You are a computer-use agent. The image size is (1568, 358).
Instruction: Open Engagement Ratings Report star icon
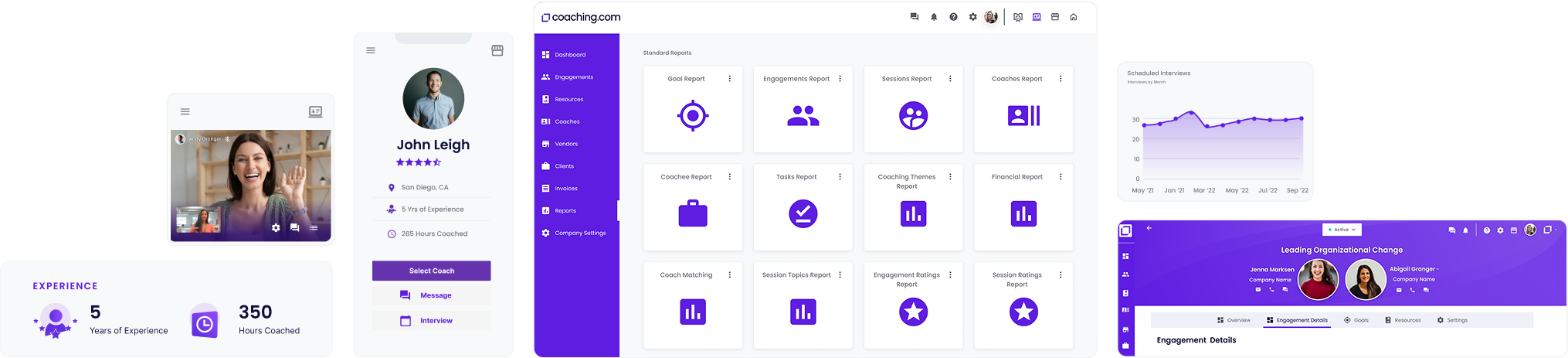914,312
